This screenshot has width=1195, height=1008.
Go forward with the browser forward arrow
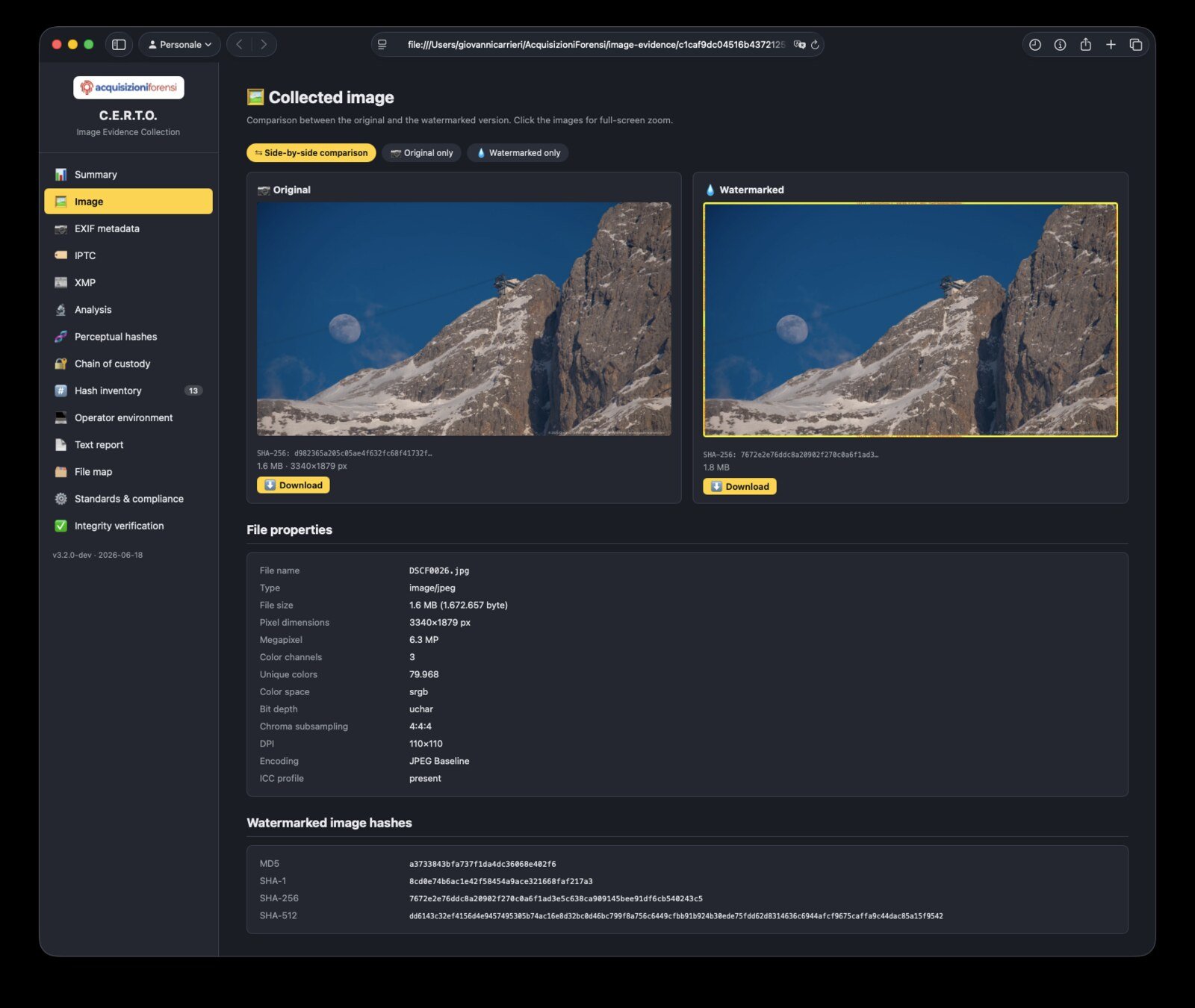click(264, 45)
